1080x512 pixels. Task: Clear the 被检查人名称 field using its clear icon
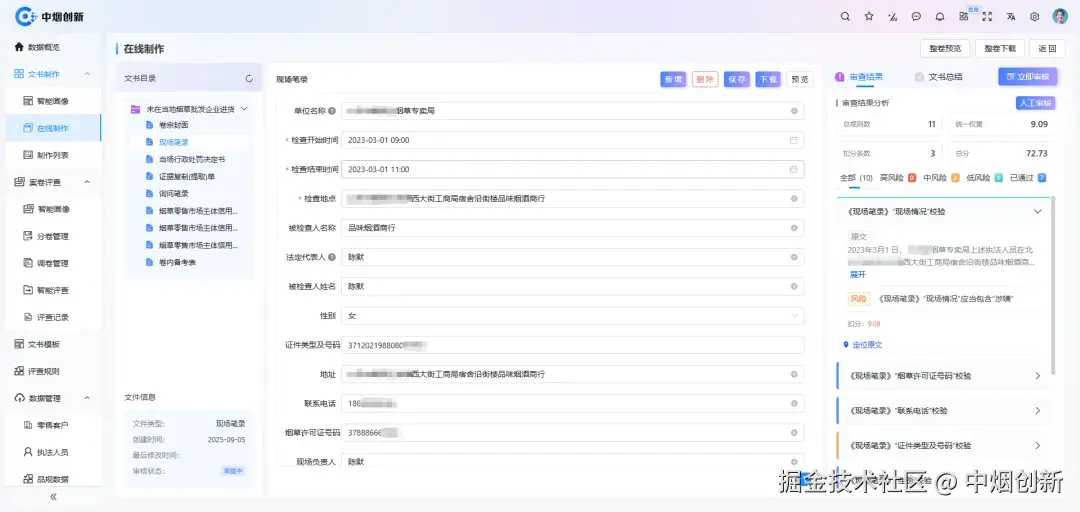pos(793,227)
